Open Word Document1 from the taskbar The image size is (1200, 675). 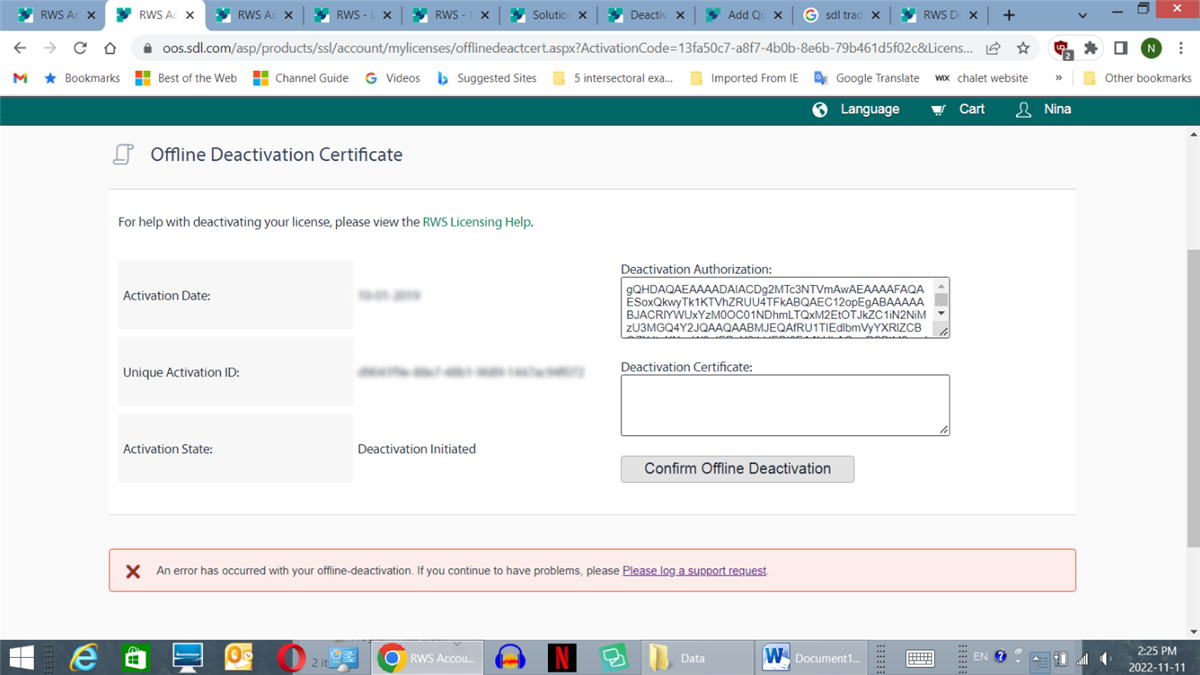click(812, 657)
